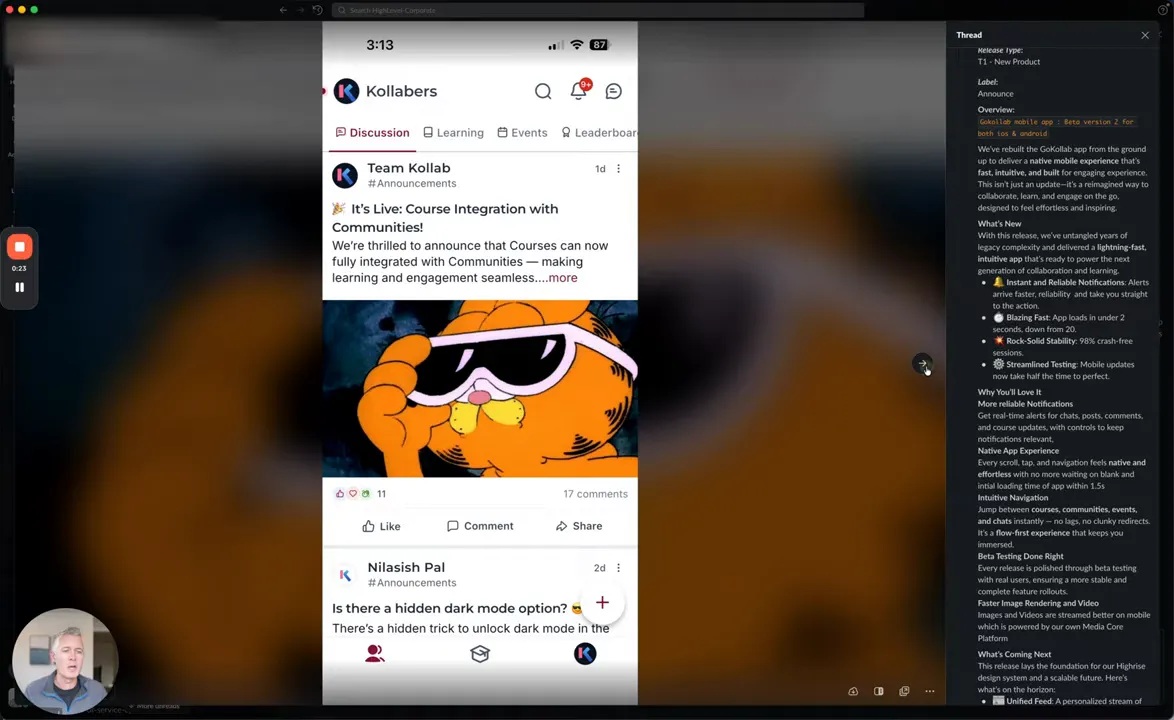This screenshot has height=720, width=1174.
Task: Click the cloud download icon below video
Action: point(853,692)
